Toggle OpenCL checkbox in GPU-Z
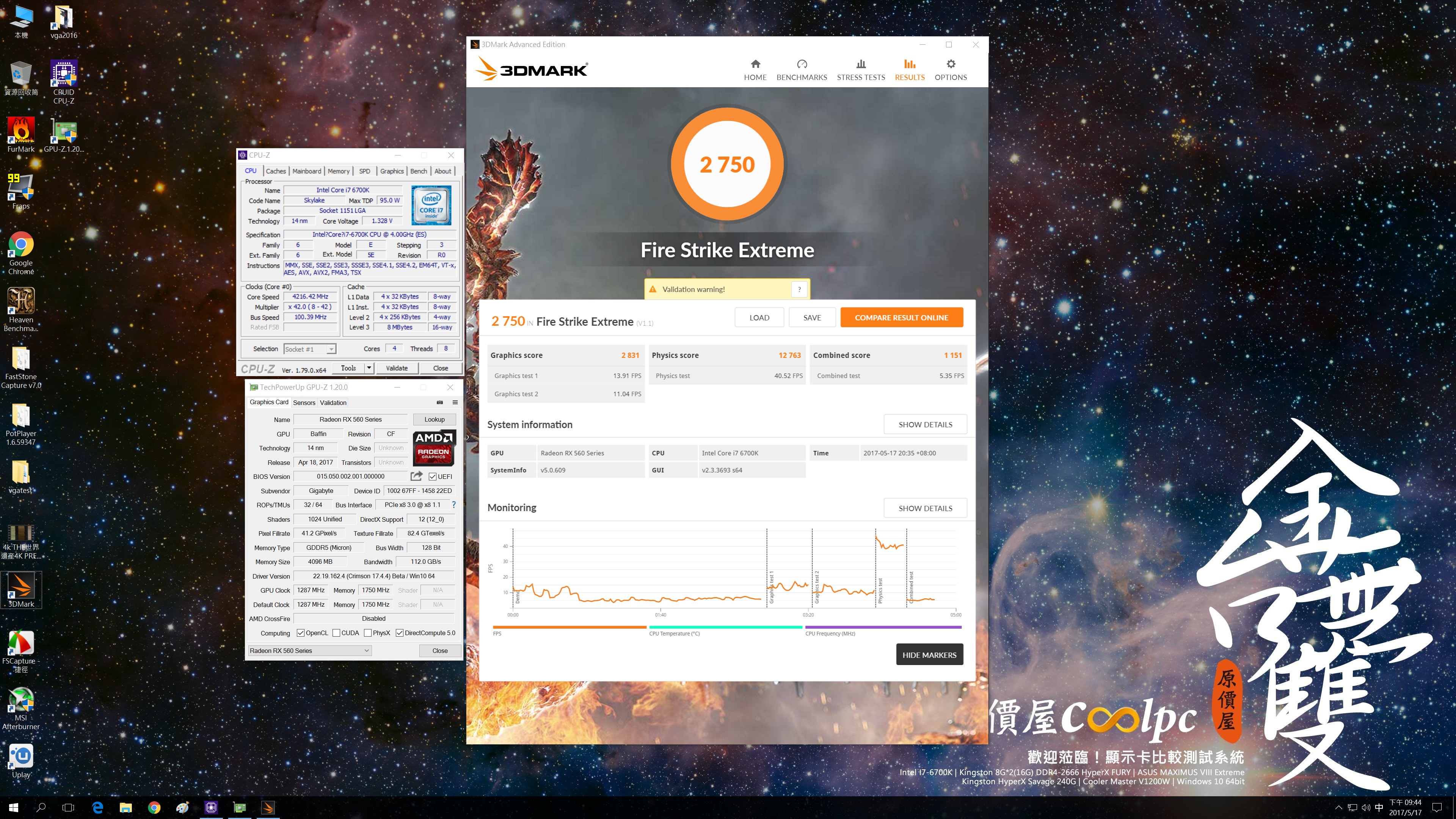The height and width of the screenshot is (819, 1456). [x=301, y=633]
